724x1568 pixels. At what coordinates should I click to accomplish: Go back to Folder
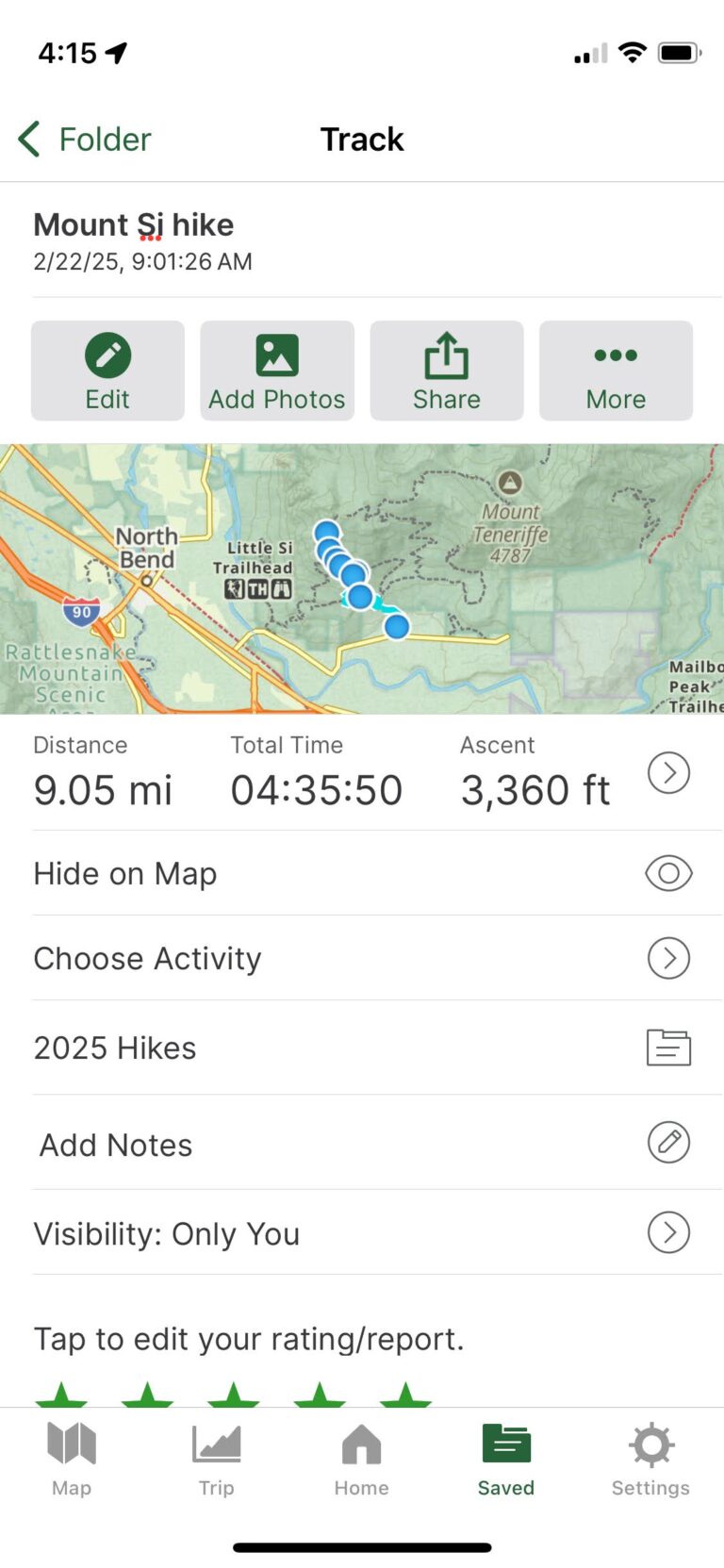point(84,140)
